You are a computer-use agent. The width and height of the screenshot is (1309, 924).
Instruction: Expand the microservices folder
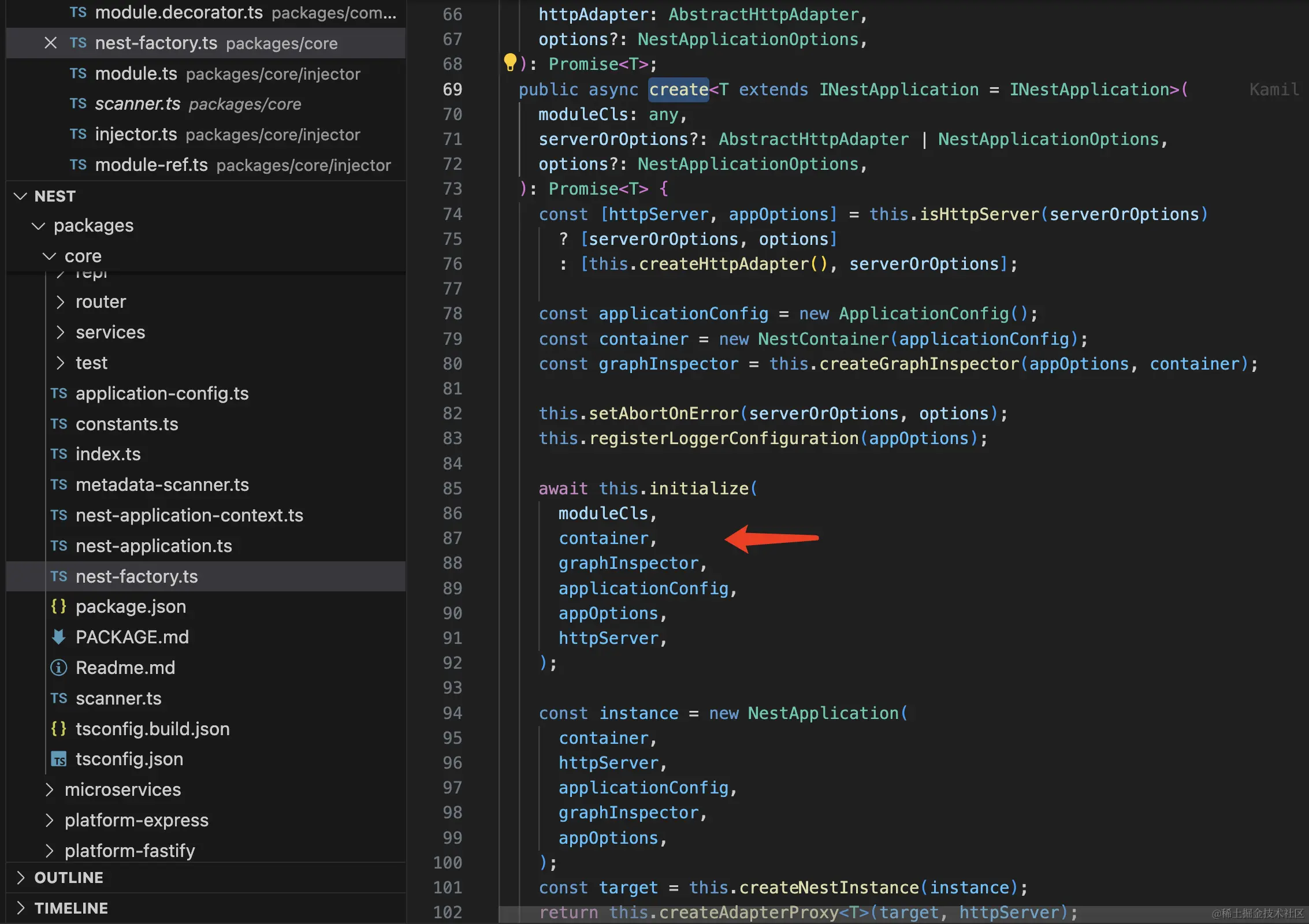click(50, 790)
